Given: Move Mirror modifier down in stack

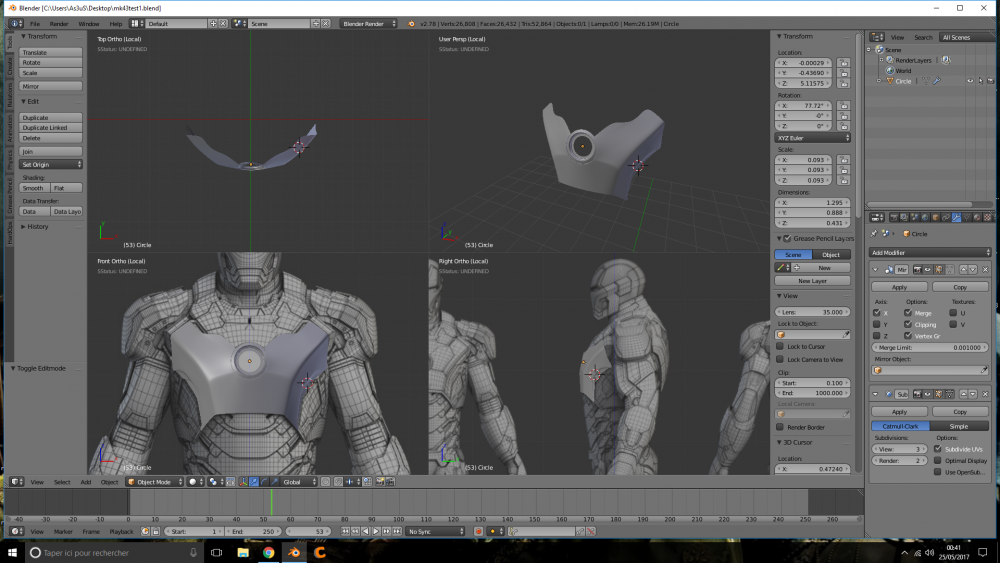Looking at the screenshot, I should point(973,270).
